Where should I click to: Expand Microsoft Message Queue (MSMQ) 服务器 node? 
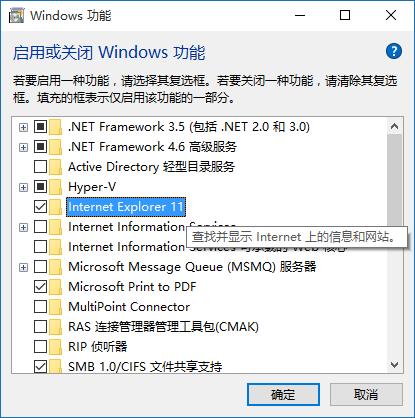pyautogui.click(x=23, y=267)
